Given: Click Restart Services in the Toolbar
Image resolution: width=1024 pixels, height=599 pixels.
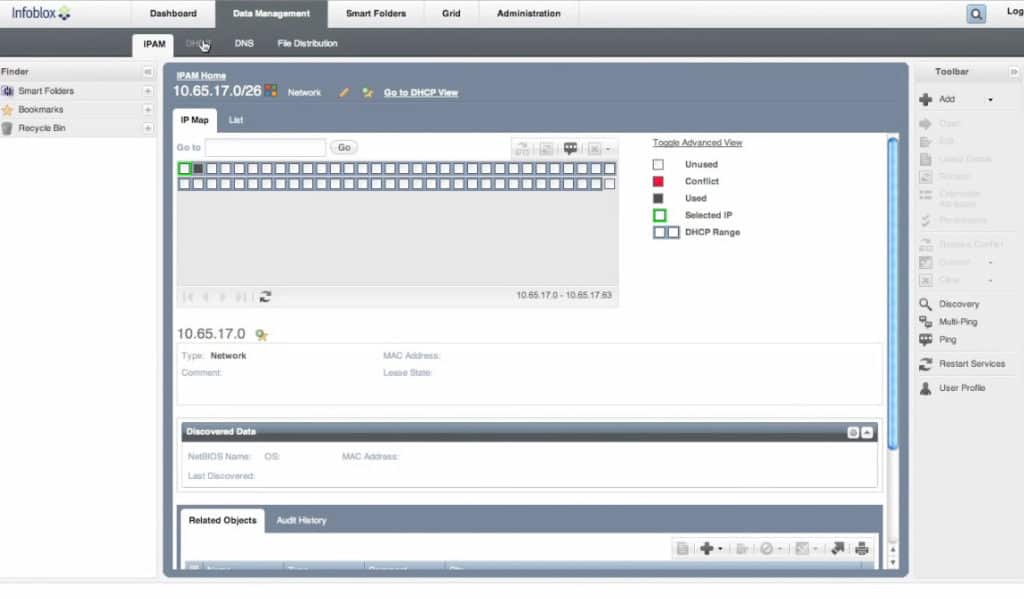Looking at the screenshot, I should [x=962, y=364].
